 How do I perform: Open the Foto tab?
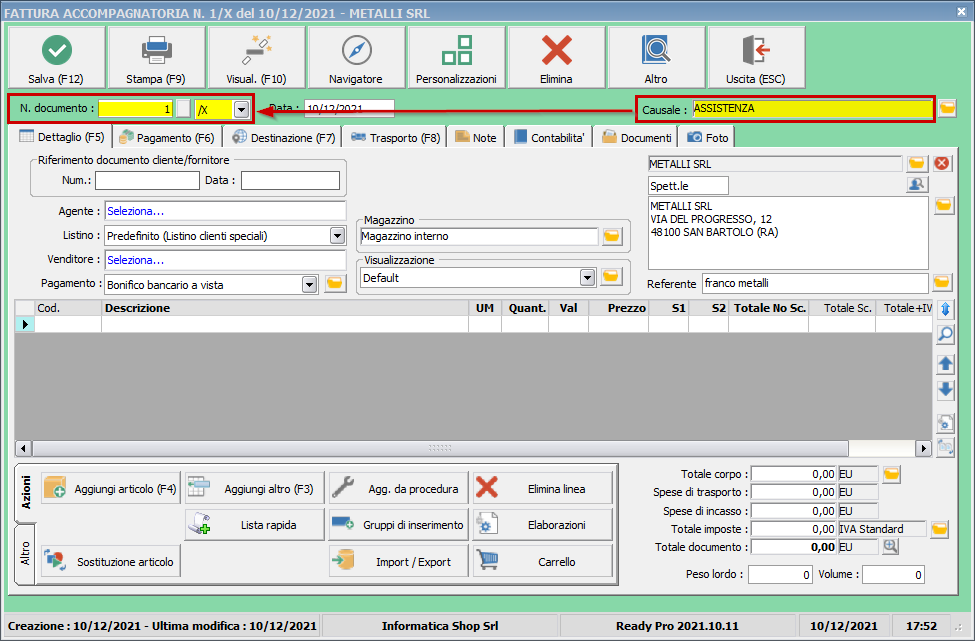(x=708, y=137)
